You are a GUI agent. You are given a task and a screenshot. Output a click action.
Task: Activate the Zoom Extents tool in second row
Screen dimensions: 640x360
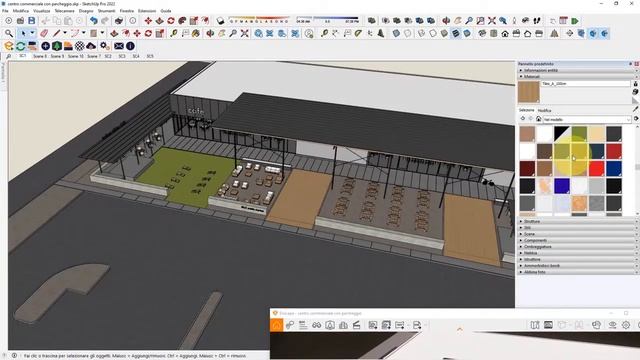(x=244, y=33)
